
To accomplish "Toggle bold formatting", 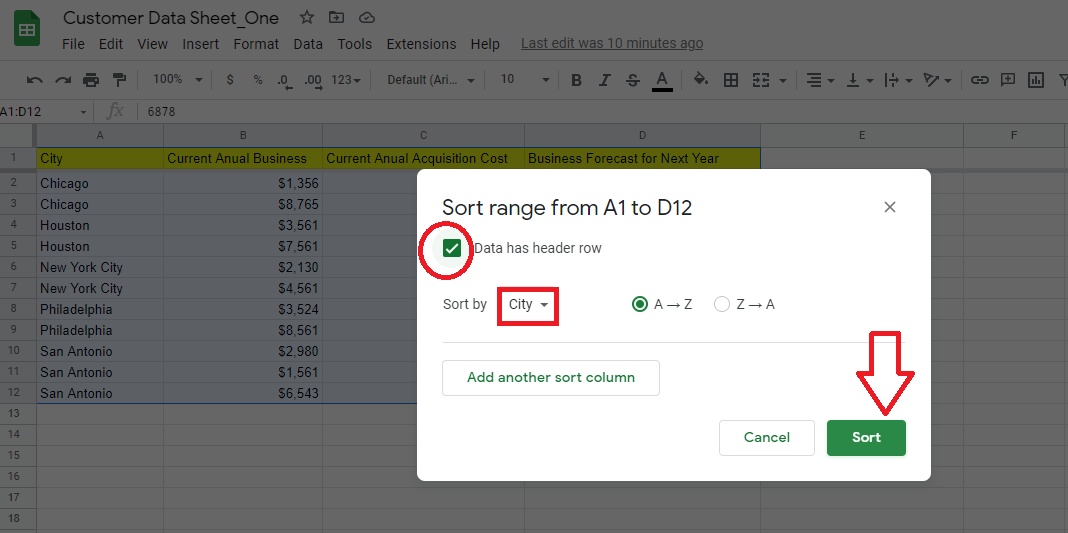I will coord(576,80).
